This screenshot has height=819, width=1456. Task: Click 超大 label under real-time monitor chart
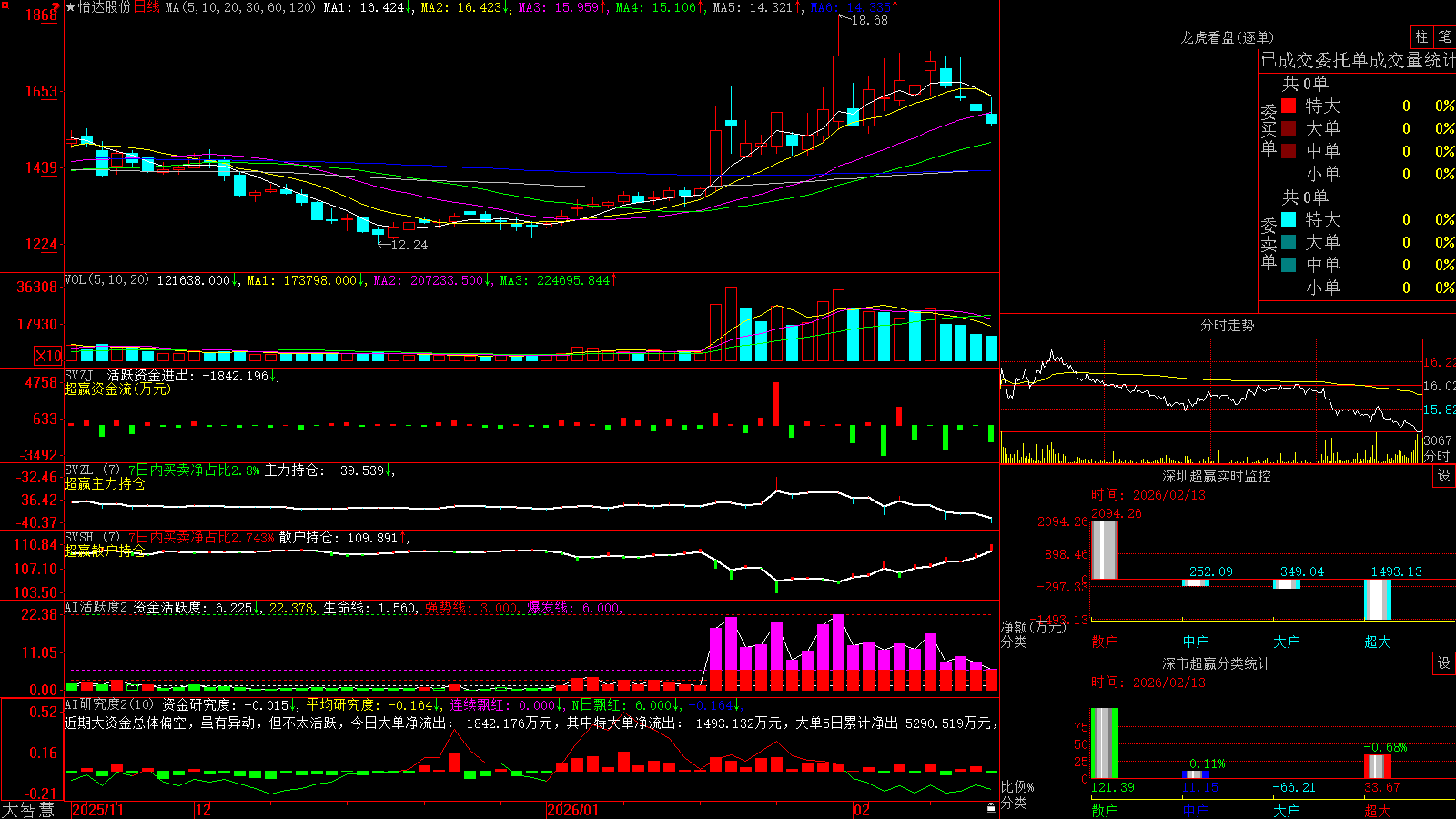click(x=1378, y=642)
